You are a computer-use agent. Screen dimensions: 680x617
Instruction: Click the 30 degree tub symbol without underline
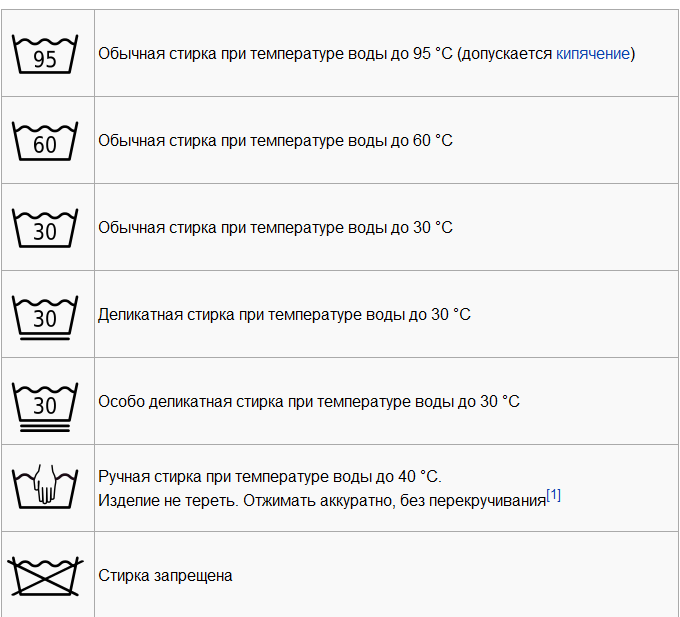point(45,228)
